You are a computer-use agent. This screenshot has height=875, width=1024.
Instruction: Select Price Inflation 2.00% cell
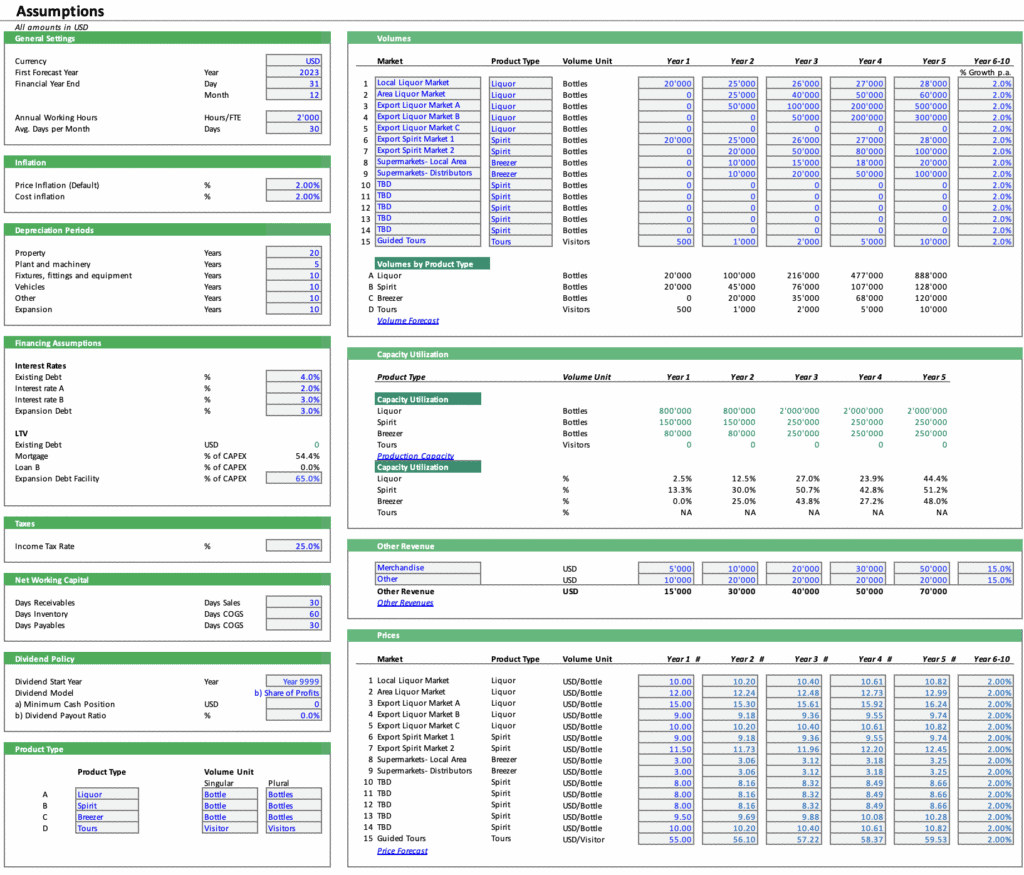coord(294,185)
